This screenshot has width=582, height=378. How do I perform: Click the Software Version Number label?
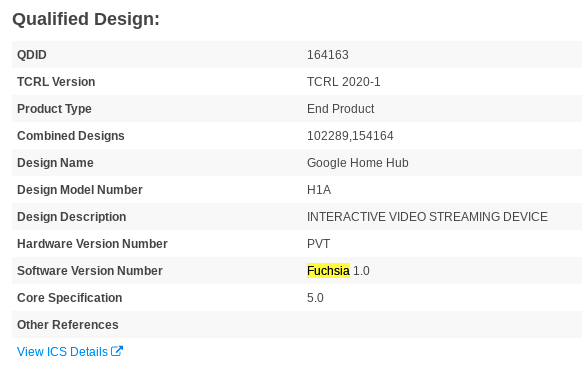[x=90, y=271]
